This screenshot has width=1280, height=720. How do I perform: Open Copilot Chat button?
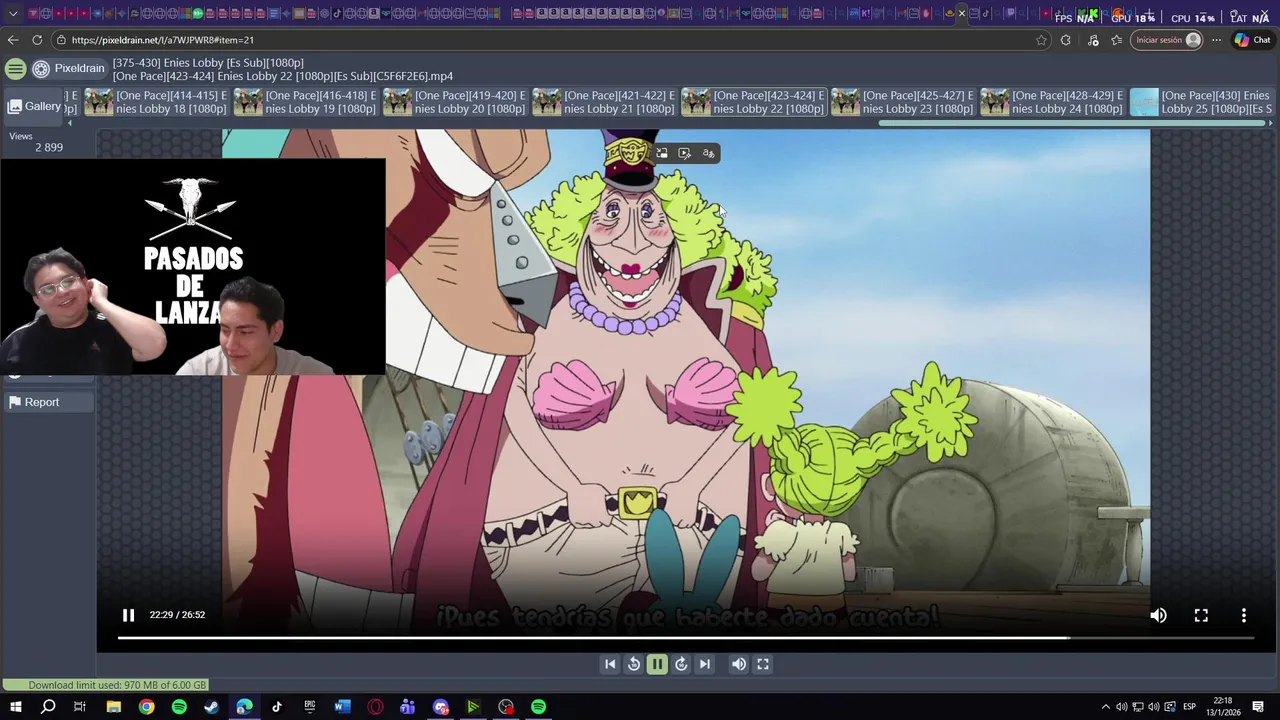click(x=1253, y=40)
